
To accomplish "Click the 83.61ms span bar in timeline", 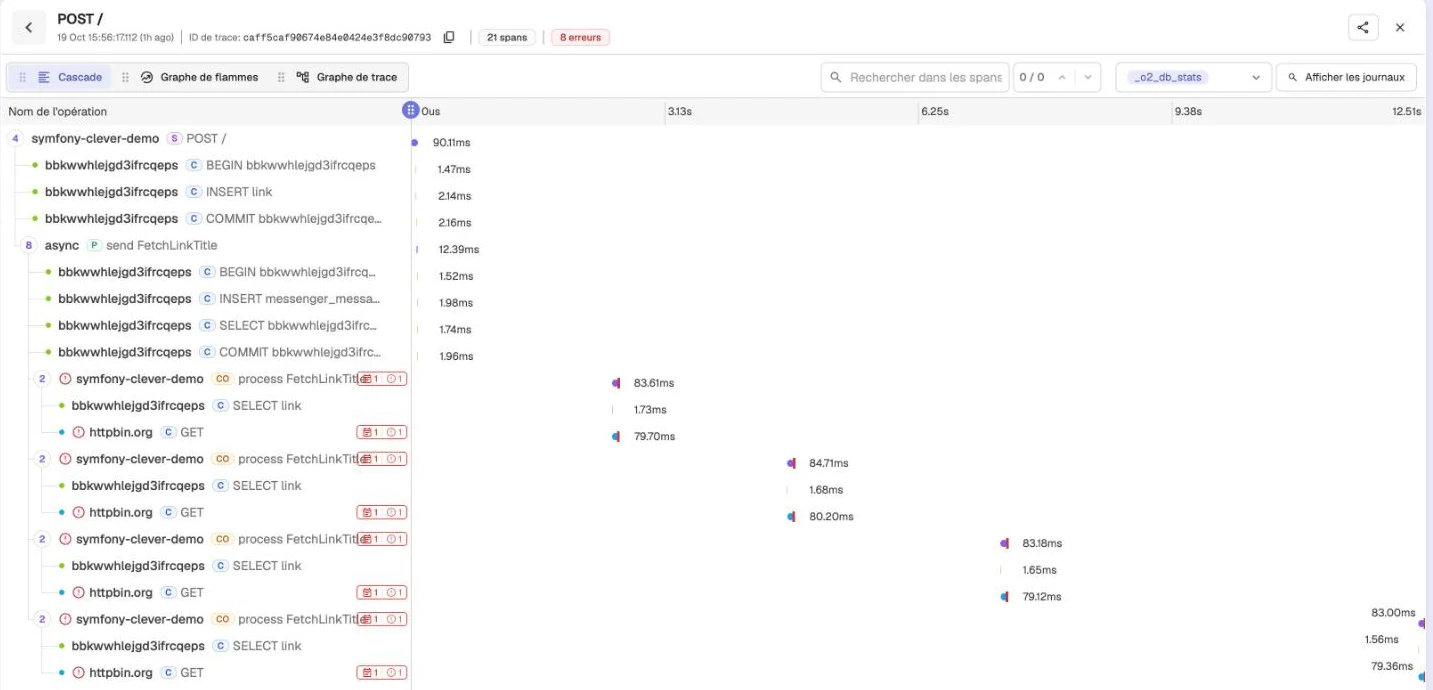I will [x=616, y=383].
